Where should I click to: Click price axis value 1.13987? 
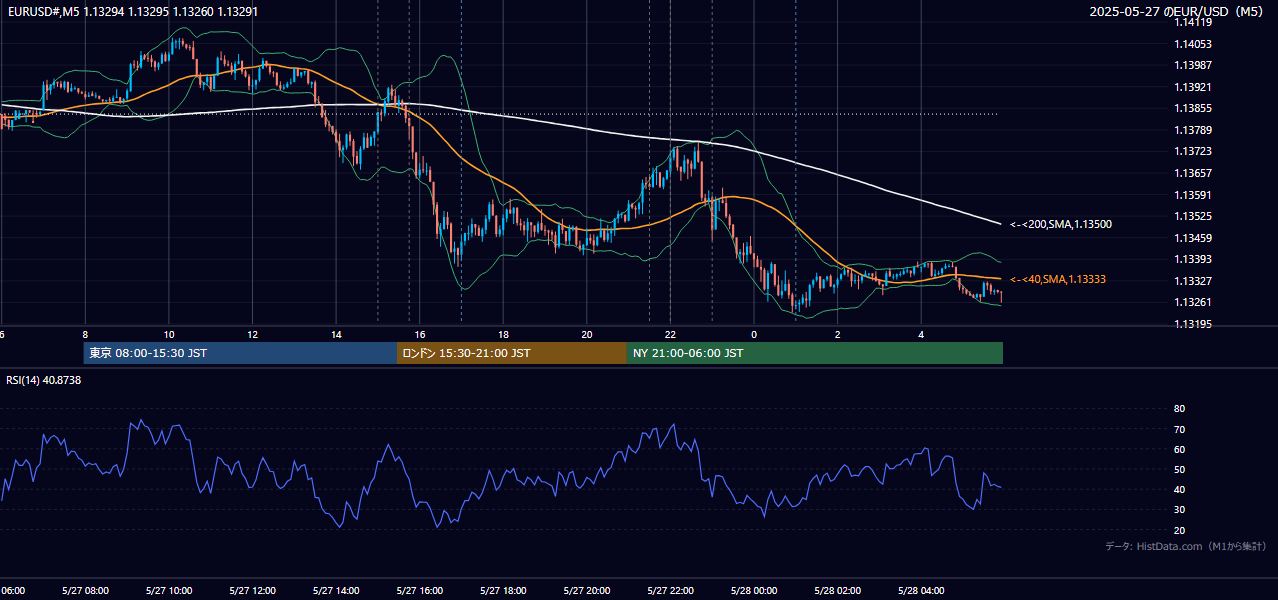tap(1193, 65)
